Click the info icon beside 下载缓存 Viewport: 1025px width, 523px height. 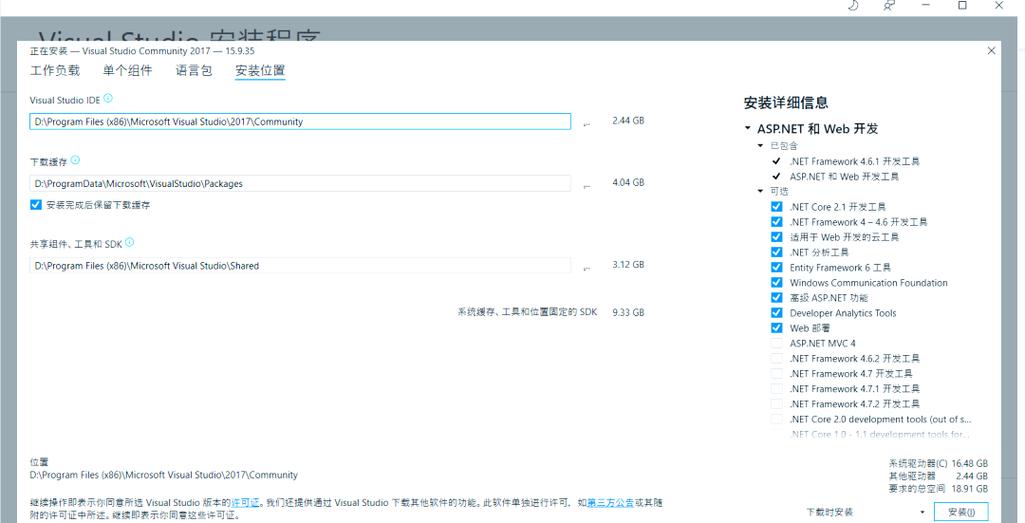click(x=75, y=160)
